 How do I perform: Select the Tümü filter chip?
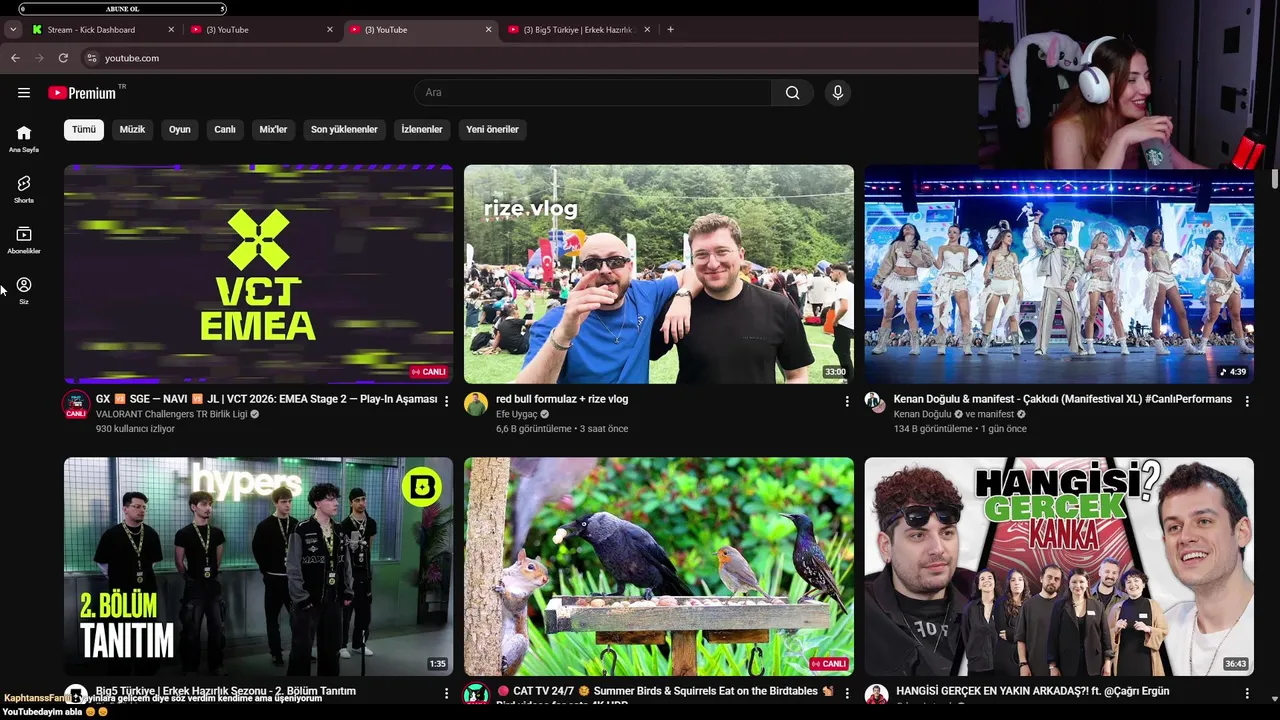click(84, 129)
